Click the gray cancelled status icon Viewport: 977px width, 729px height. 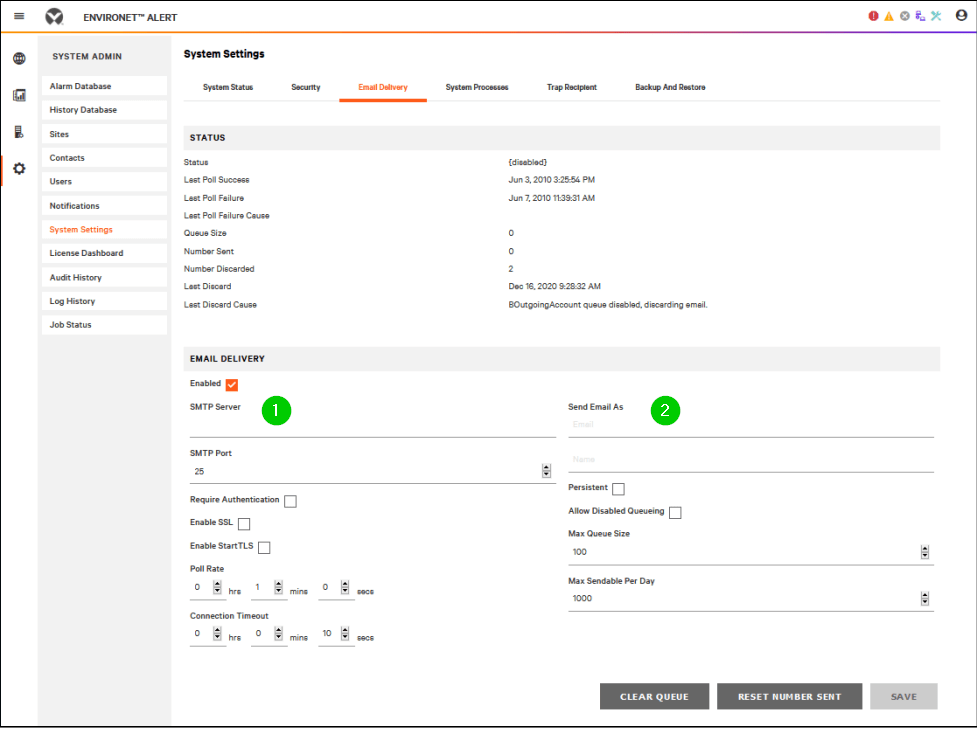[x=905, y=16]
